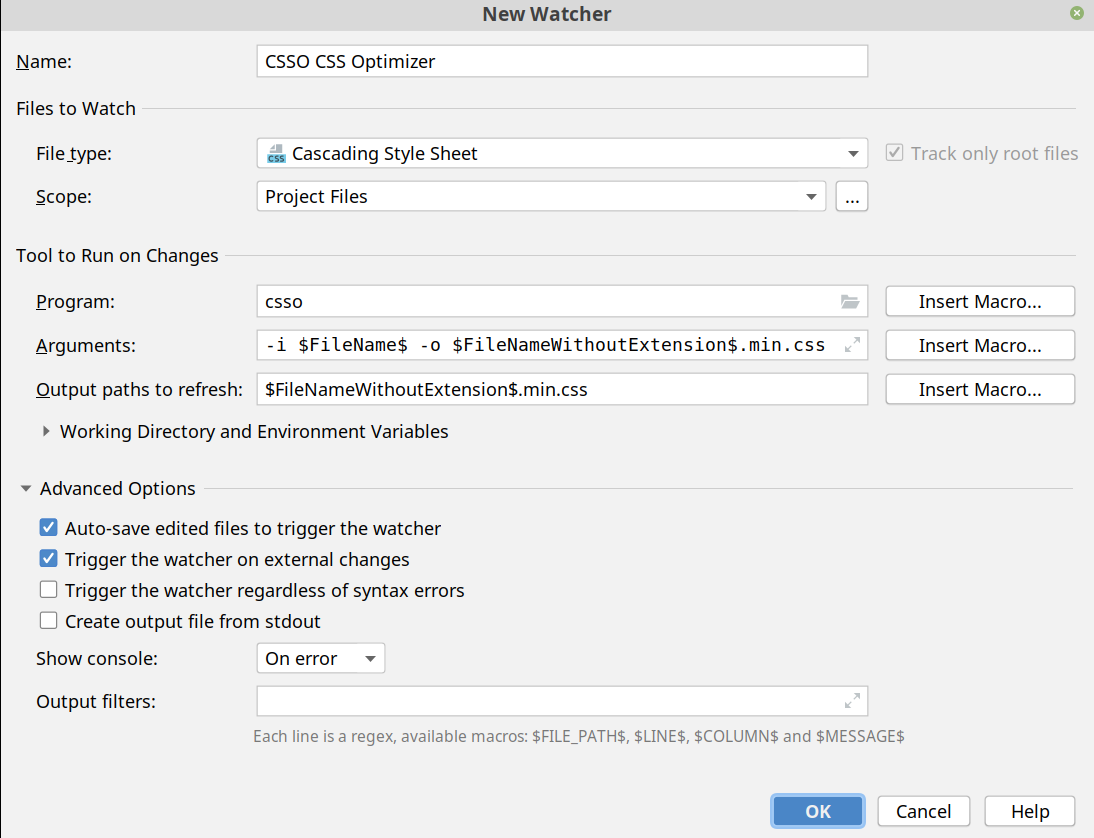
Task: Click Insert Macro for Output paths
Action: [x=979, y=389]
